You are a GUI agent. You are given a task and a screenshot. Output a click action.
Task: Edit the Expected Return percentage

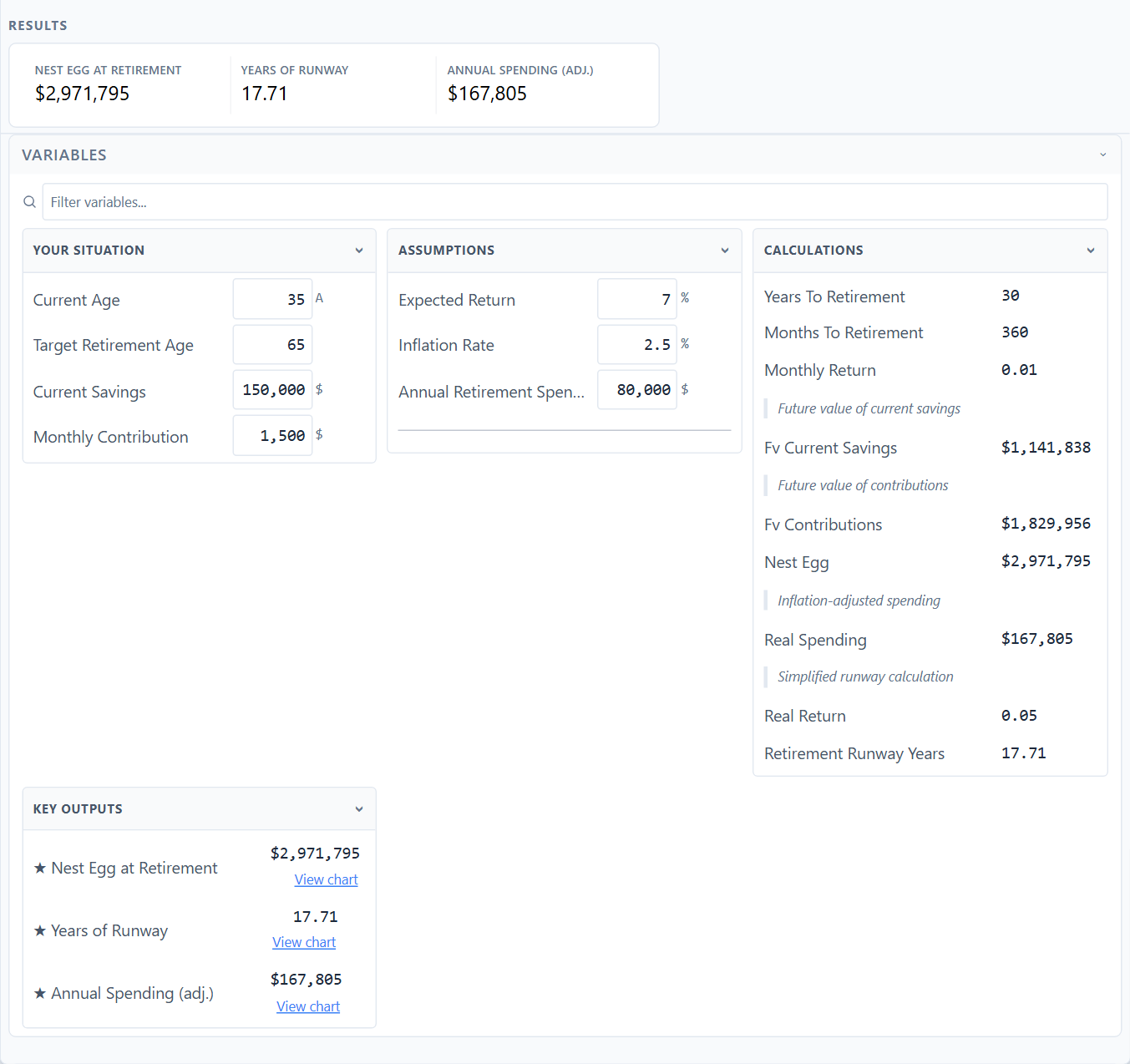pyautogui.click(x=637, y=299)
